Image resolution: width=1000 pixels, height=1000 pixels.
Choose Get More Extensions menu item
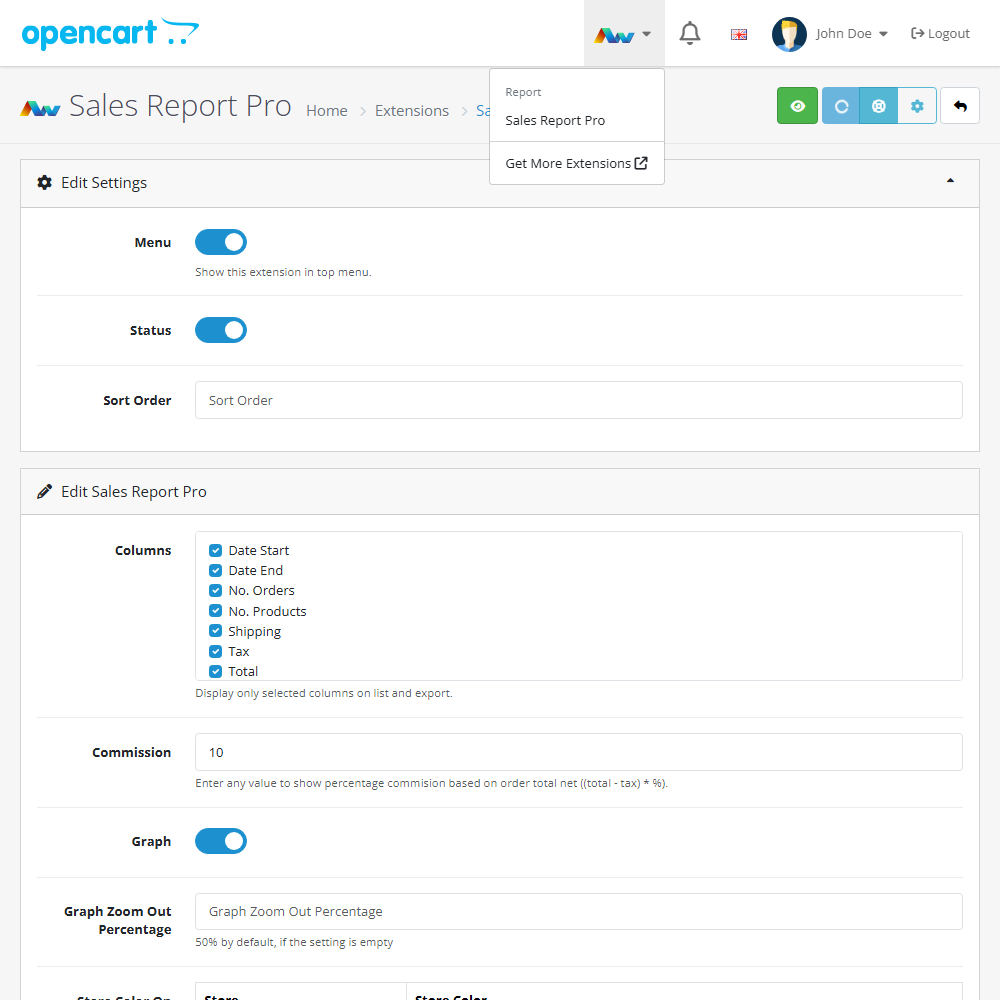(x=576, y=163)
